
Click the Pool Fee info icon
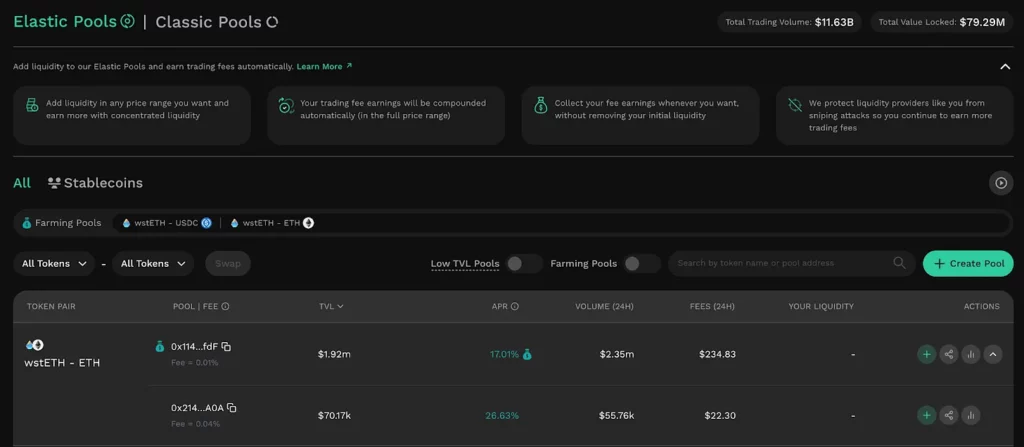tap(225, 306)
